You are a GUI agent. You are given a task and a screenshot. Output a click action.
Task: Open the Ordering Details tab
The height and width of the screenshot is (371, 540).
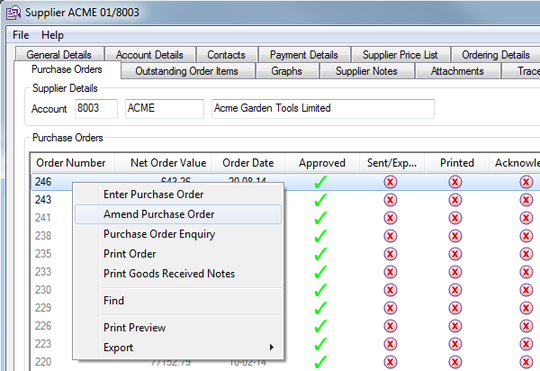496,55
